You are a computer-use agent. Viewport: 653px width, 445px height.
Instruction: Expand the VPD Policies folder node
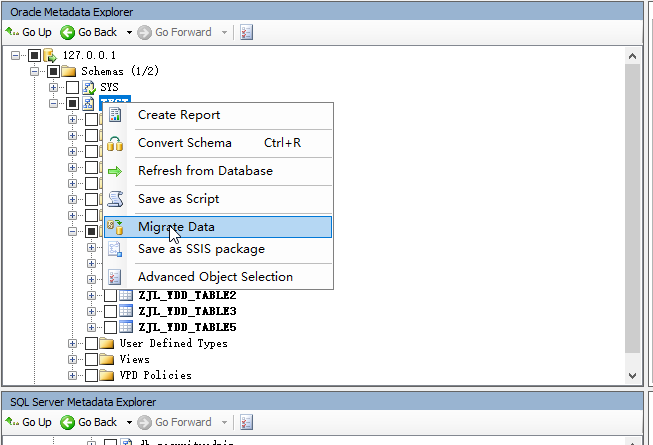point(72,375)
